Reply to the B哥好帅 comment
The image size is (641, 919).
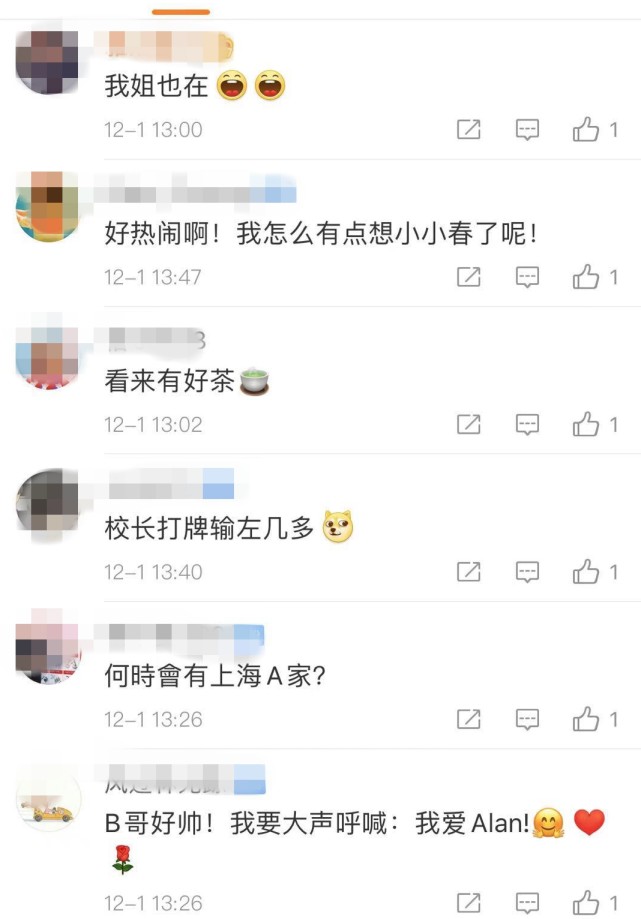coord(527,903)
